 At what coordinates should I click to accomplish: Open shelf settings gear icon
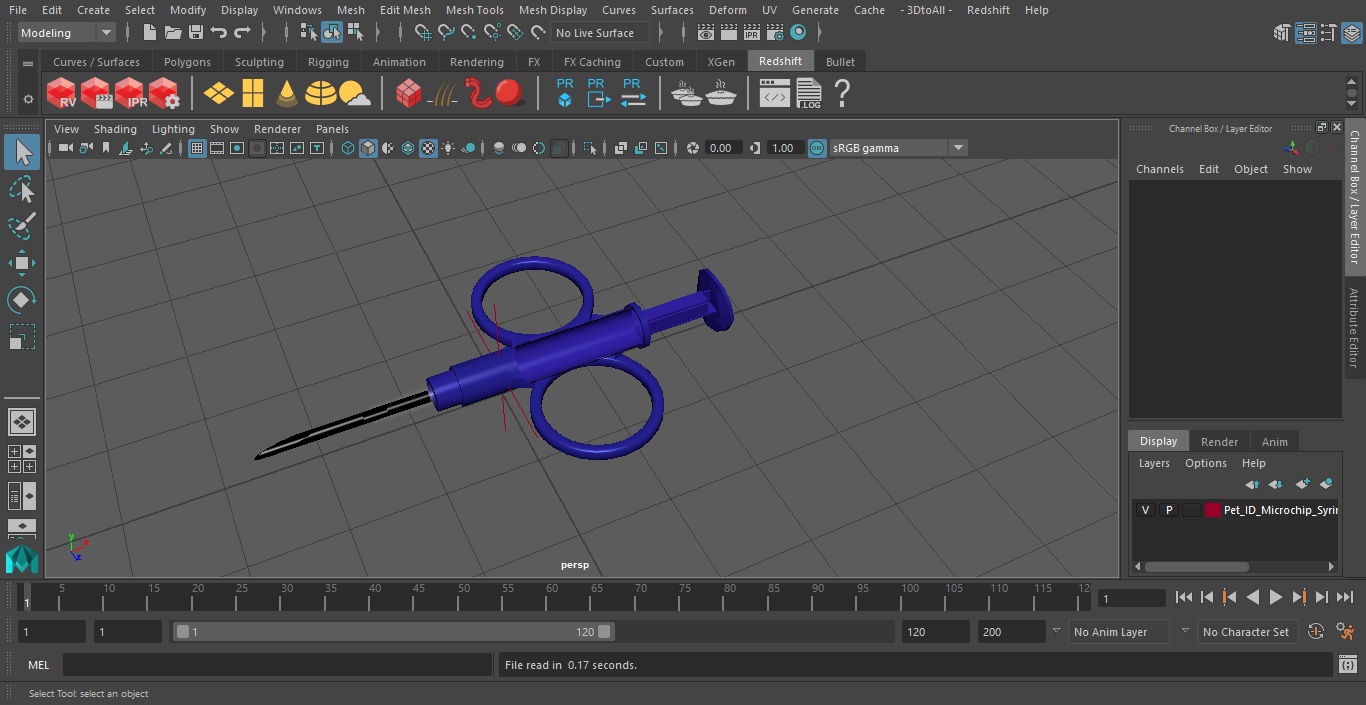coord(27,98)
